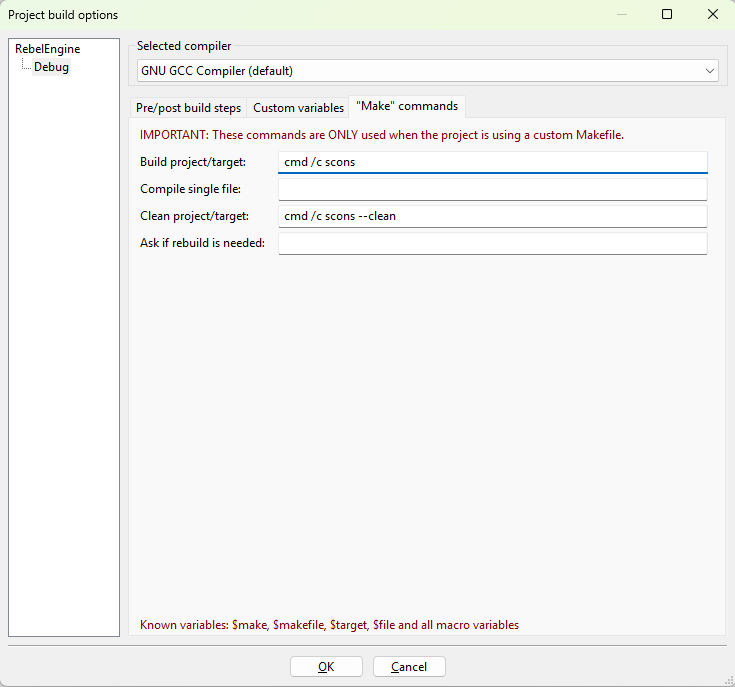Click the Compile single file label
Screen dimensions: 735x687
190,189
